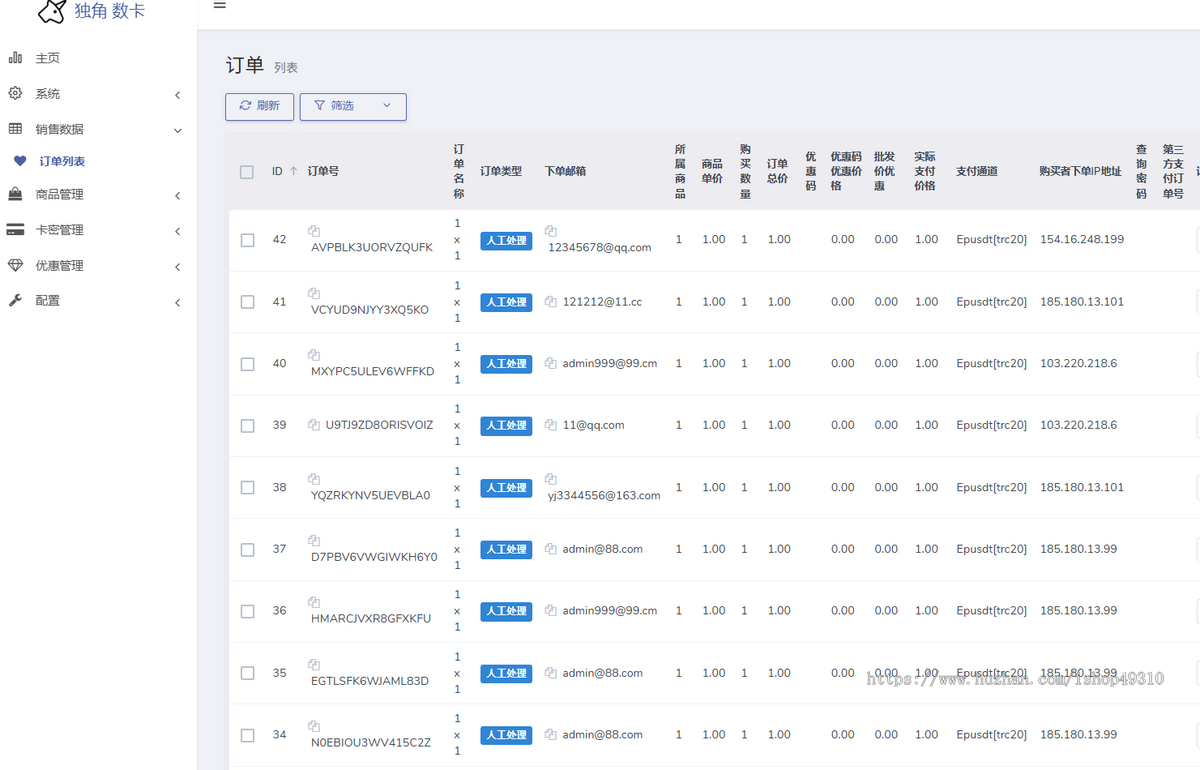Click the IP address 154.16.248.199

point(1082,240)
